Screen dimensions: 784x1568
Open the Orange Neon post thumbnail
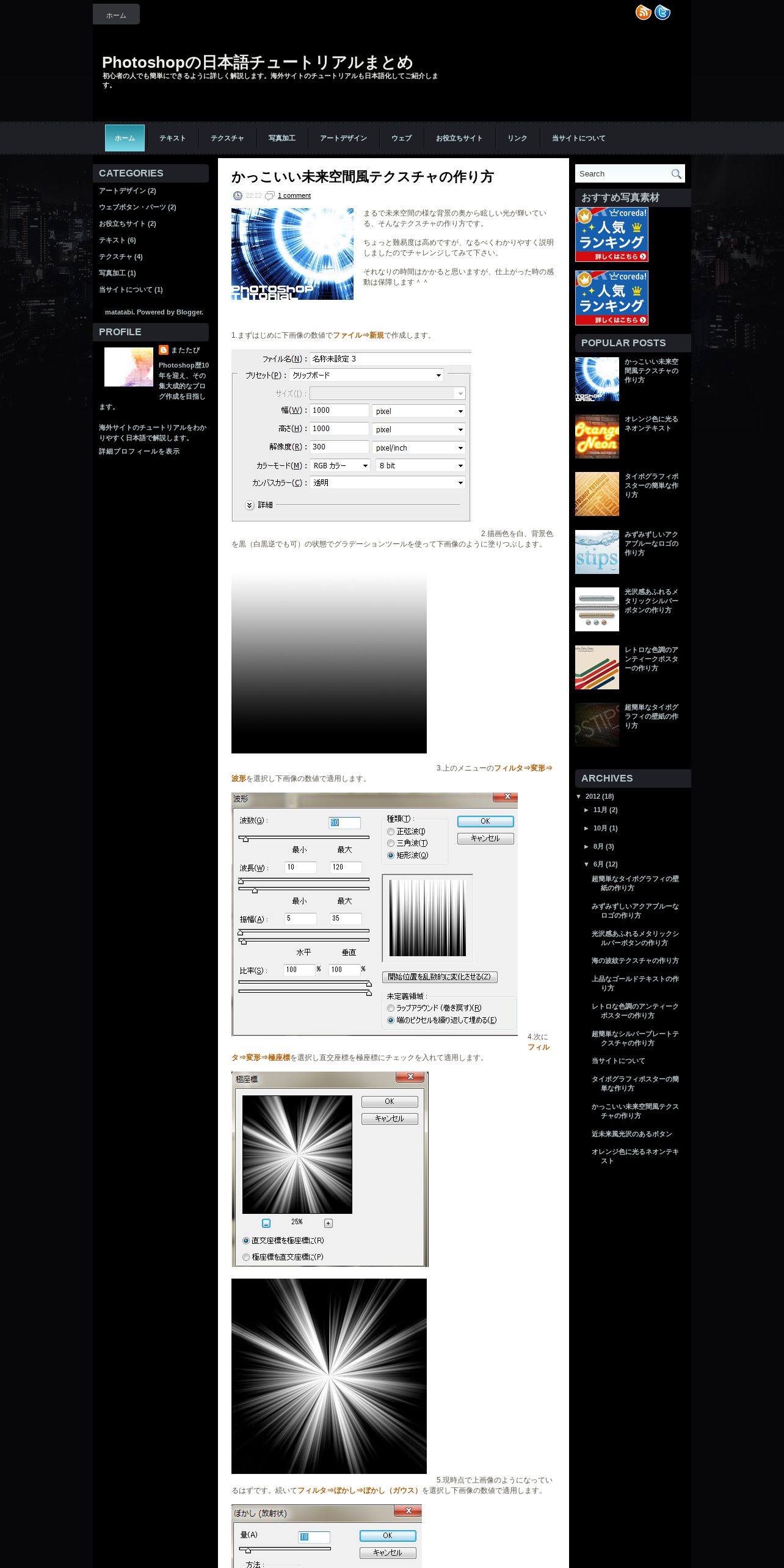(597, 437)
